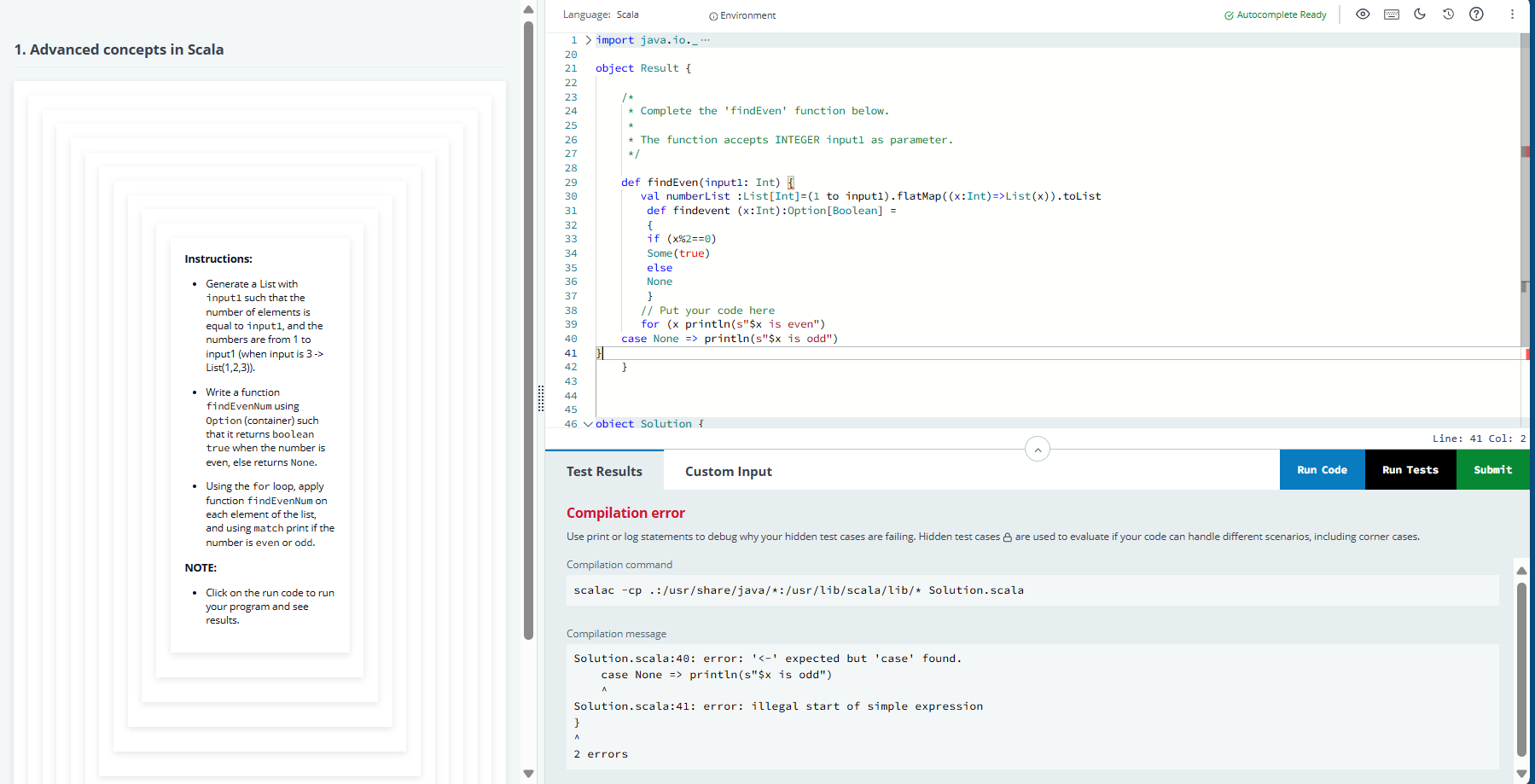Click the problem panel scrollbar thumb
This screenshot has width=1535, height=784.
coord(528,330)
